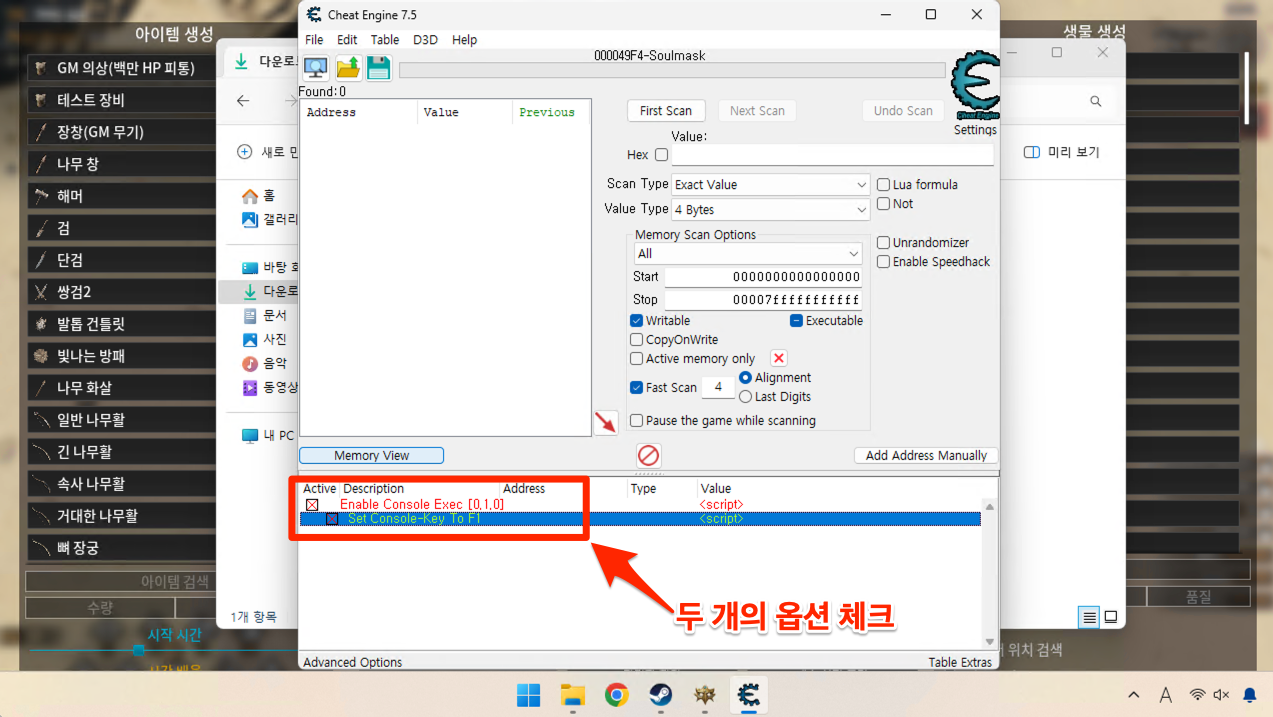Image resolution: width=1273 pixels, height=717 pixels.
Task: Open Advanced Options
Action: pos(352,662)
